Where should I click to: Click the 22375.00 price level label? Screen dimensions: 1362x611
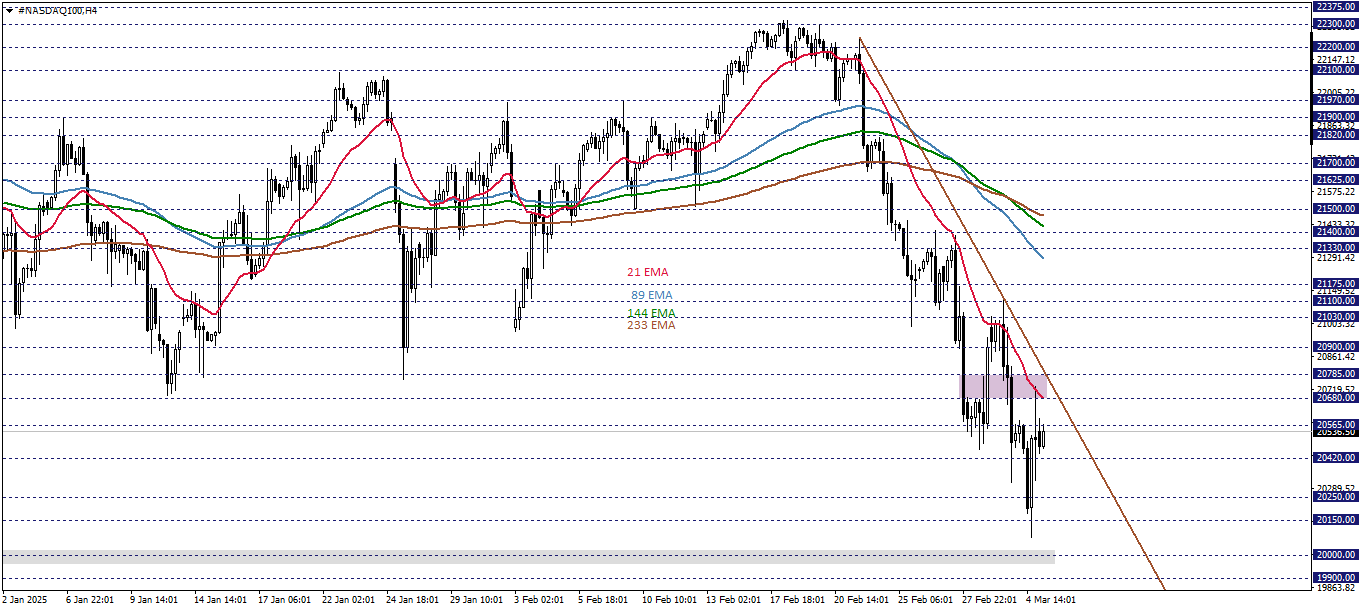[x=1336, y=8]
